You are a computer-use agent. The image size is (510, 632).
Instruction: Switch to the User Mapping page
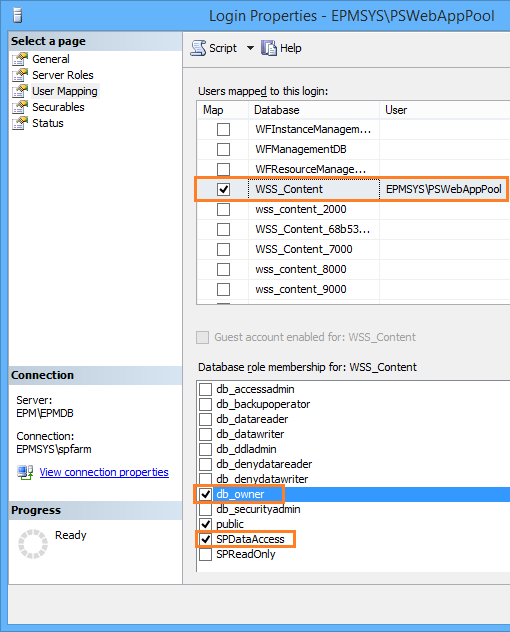pos(65,91)
